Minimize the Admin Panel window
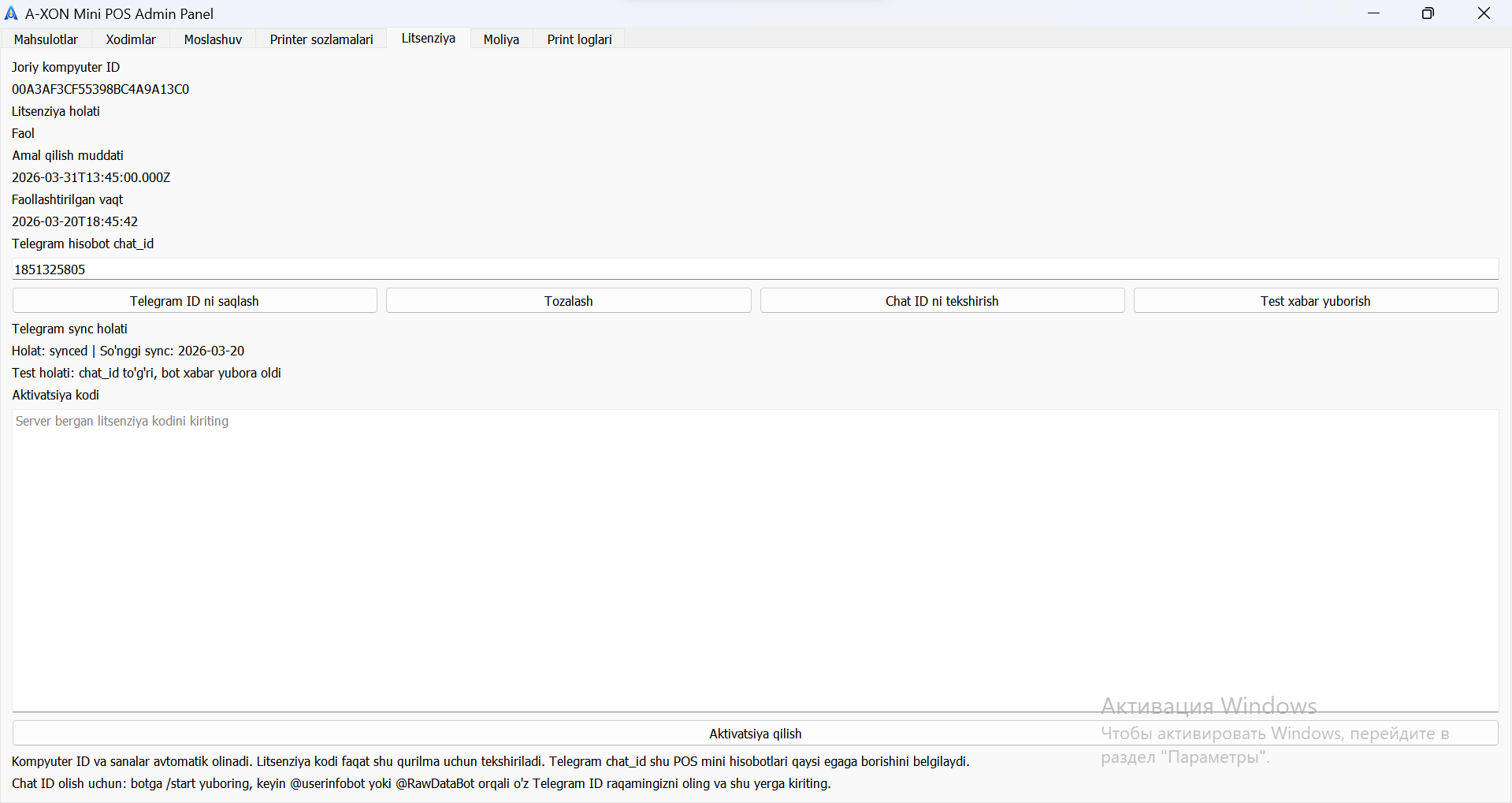 pos(1373,13)
